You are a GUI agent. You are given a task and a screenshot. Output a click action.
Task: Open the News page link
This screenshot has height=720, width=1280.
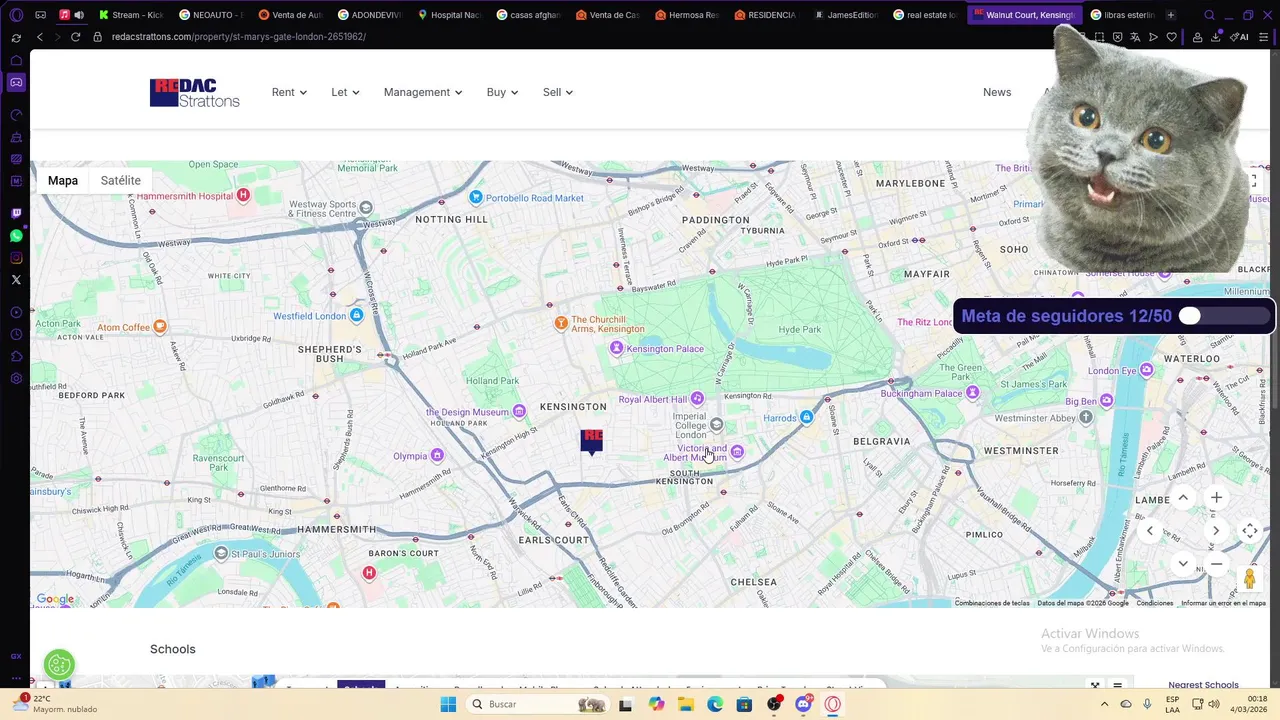997,92
